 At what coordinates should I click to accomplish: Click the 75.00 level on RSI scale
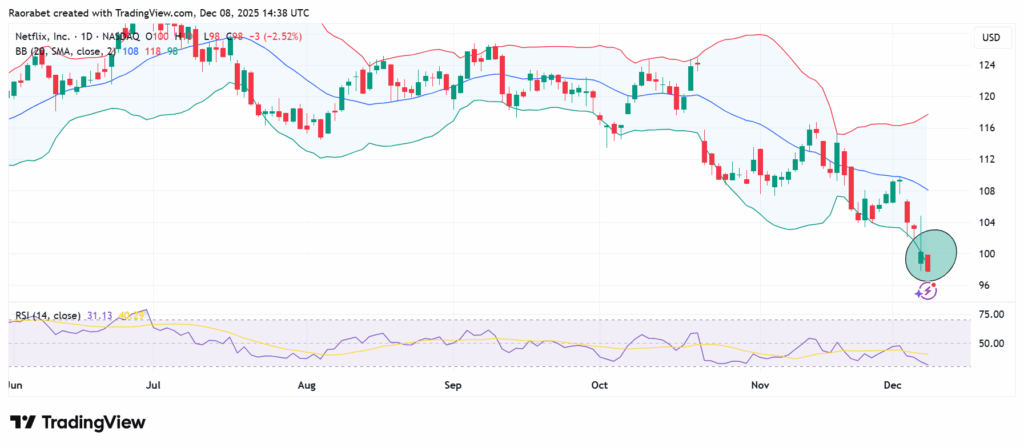pos(991,314)
